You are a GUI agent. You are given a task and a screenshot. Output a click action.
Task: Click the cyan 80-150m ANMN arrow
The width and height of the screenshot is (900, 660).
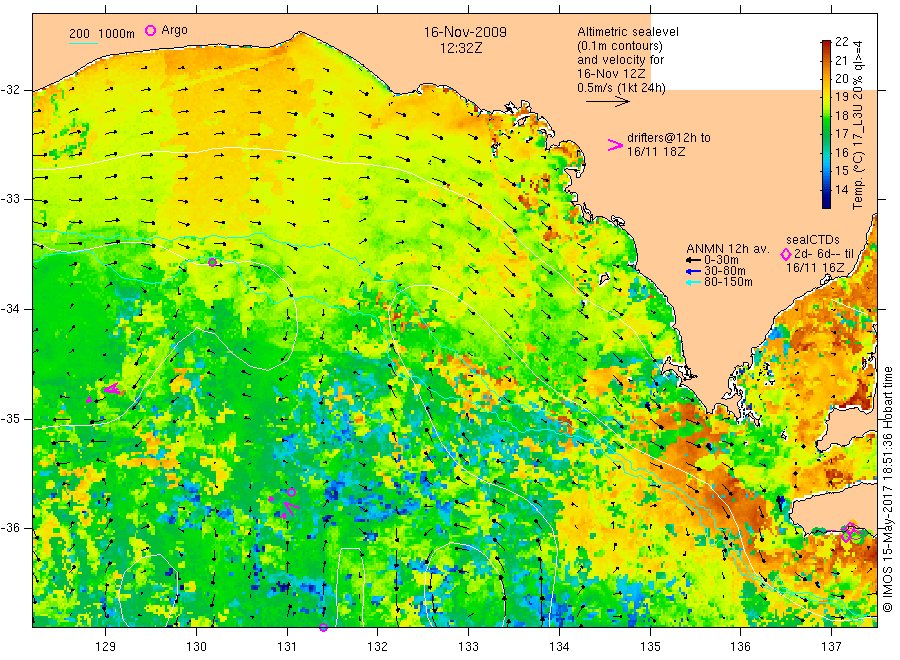tap(694, 282)
